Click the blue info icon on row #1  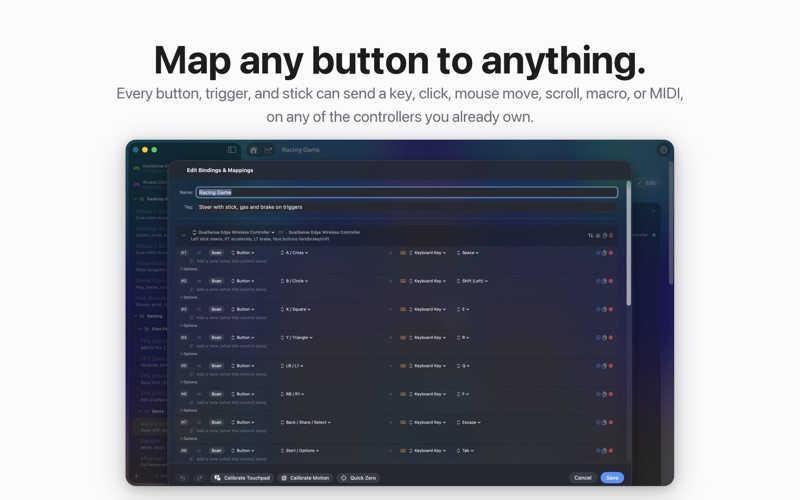pos(598,253)
